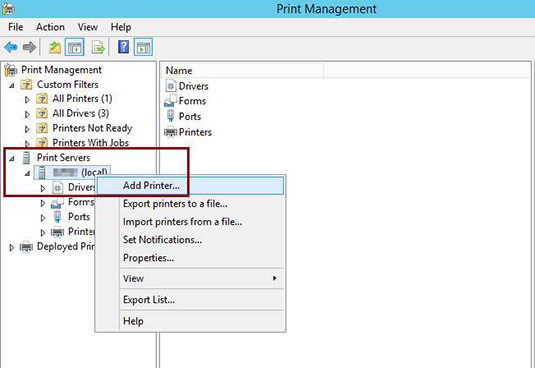Select the Custom Filters tree item
535x368 pixels.
68,84
